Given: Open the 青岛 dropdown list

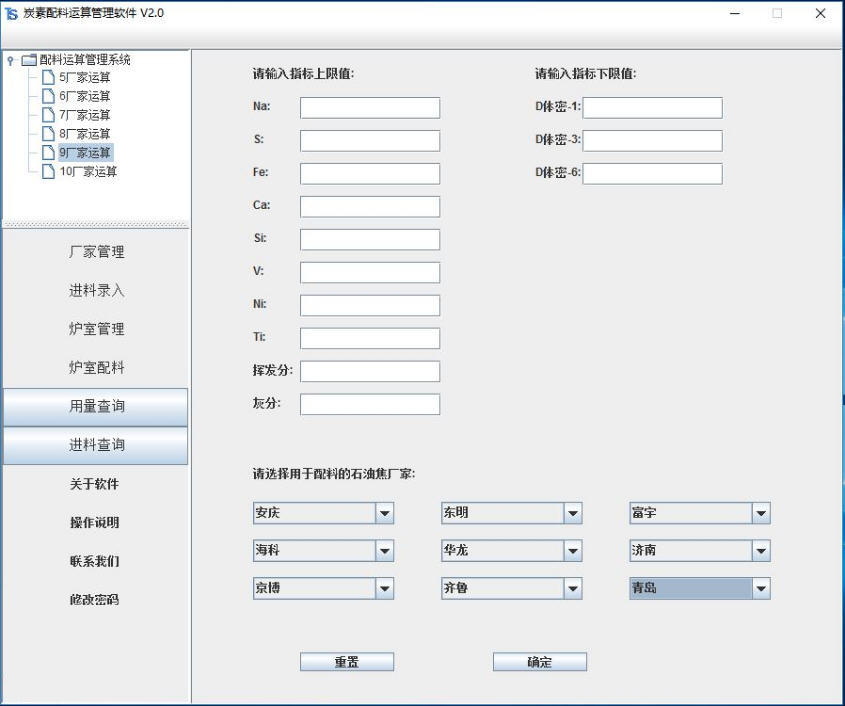Looking at the screenshot, I should (761, 589).
